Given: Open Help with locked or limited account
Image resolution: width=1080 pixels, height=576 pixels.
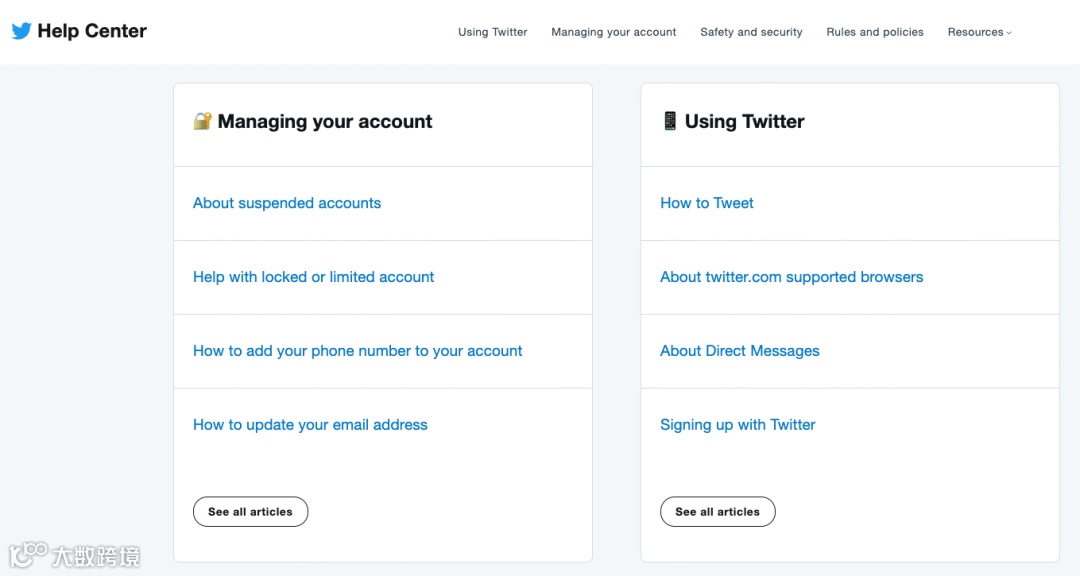Looking at the screenshot, I should 313,277.
